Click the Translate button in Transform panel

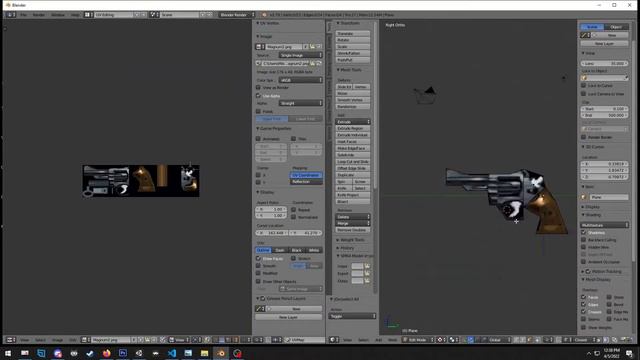(x=353, y=33)
